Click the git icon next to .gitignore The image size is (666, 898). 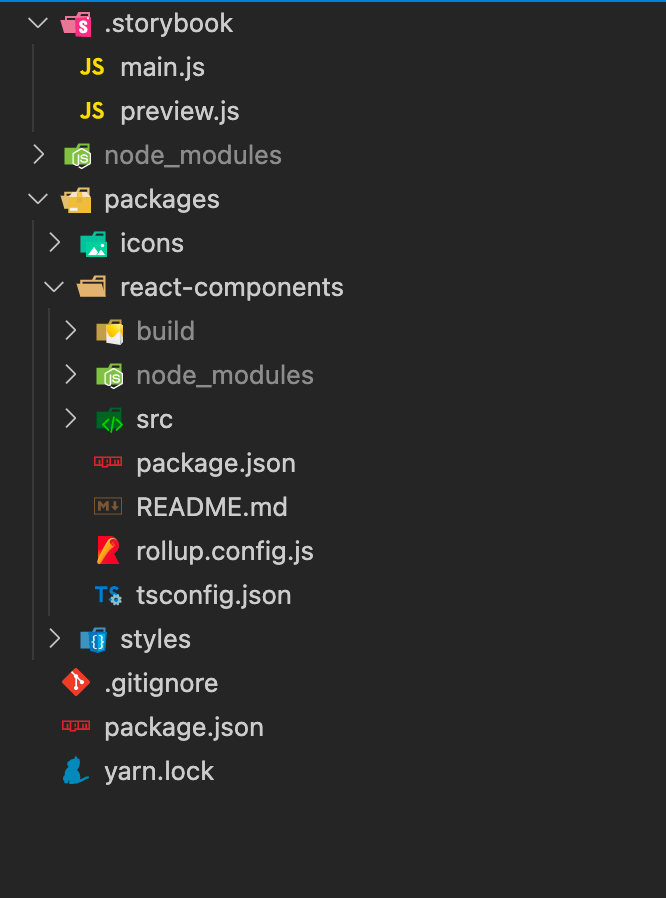point(76,682)
